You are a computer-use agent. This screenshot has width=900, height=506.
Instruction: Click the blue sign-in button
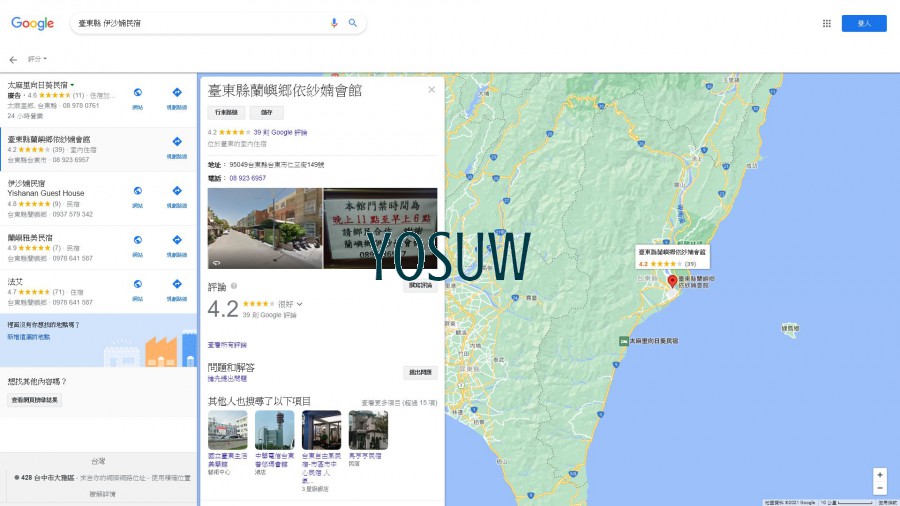(x=863, y=23)
